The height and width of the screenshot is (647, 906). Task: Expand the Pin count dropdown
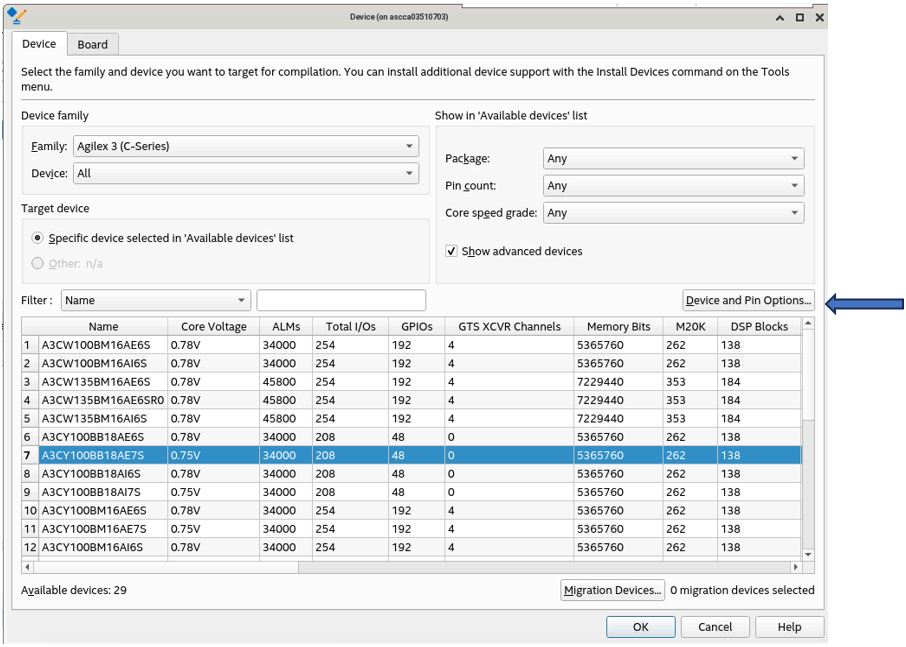[674, 185]
